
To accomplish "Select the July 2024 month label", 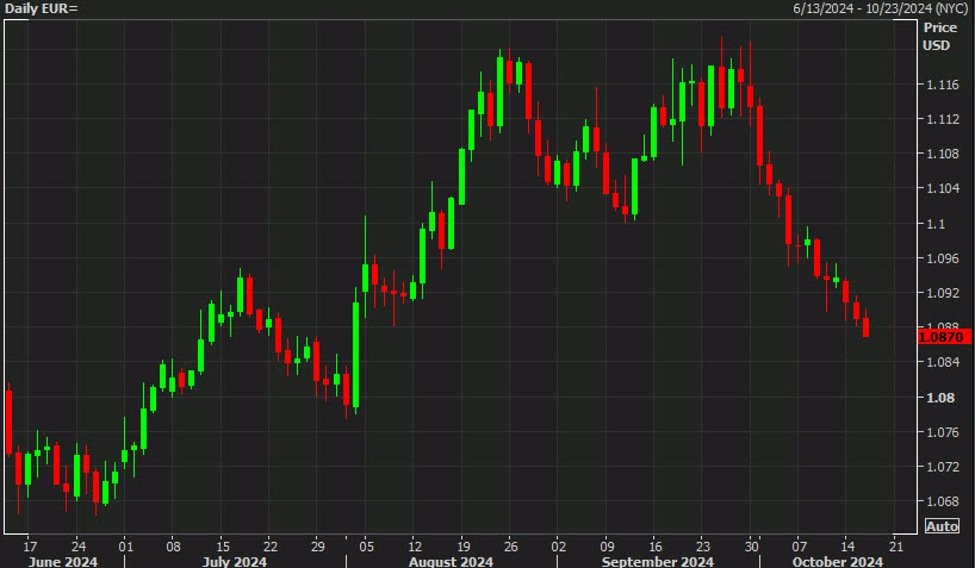I will (233, 562).
